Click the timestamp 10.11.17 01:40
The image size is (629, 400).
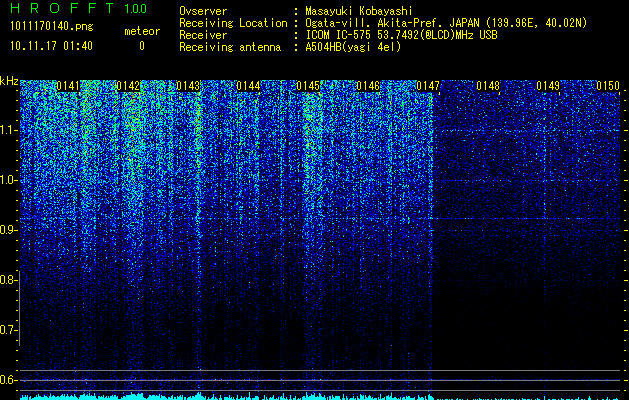pos(51,46)
